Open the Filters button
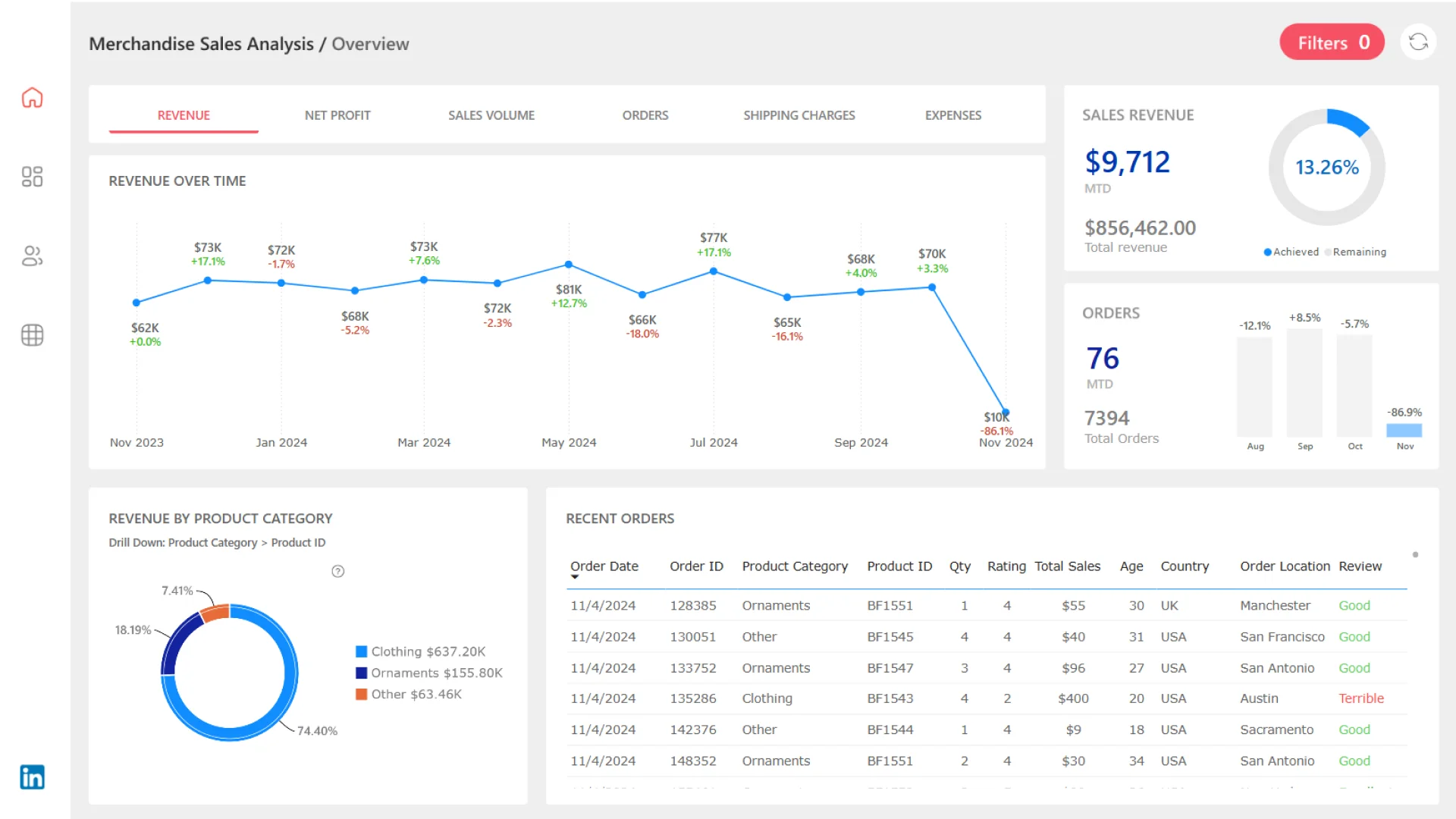1456x819 pixels. pos(1332,42)
